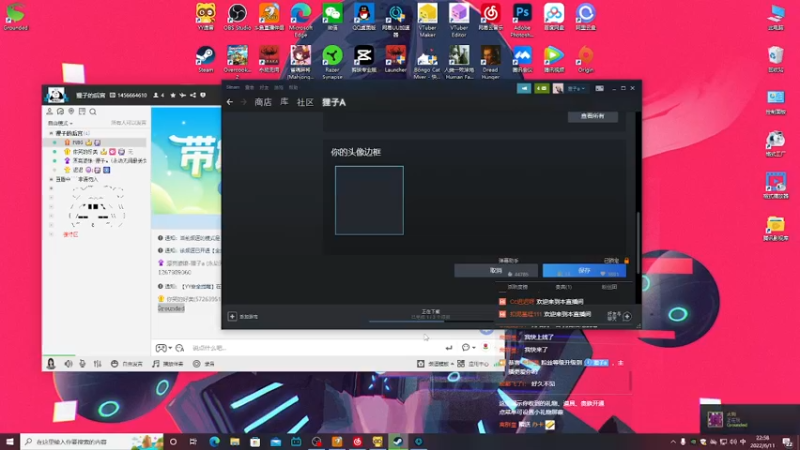
Task: Click the Windows taskbar search box
Action: point(92,441)
